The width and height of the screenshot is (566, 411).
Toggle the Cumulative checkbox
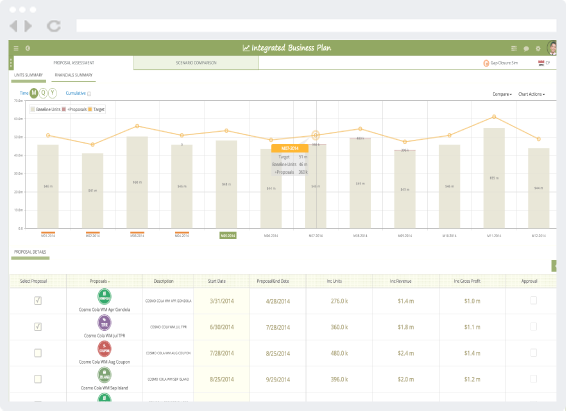tap(89, 93)
